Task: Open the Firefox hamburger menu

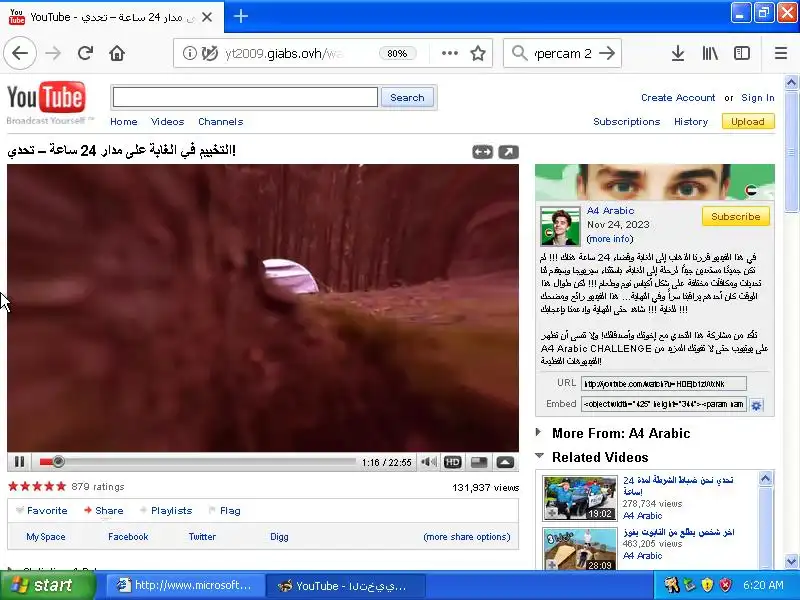Action: point(781,53)
